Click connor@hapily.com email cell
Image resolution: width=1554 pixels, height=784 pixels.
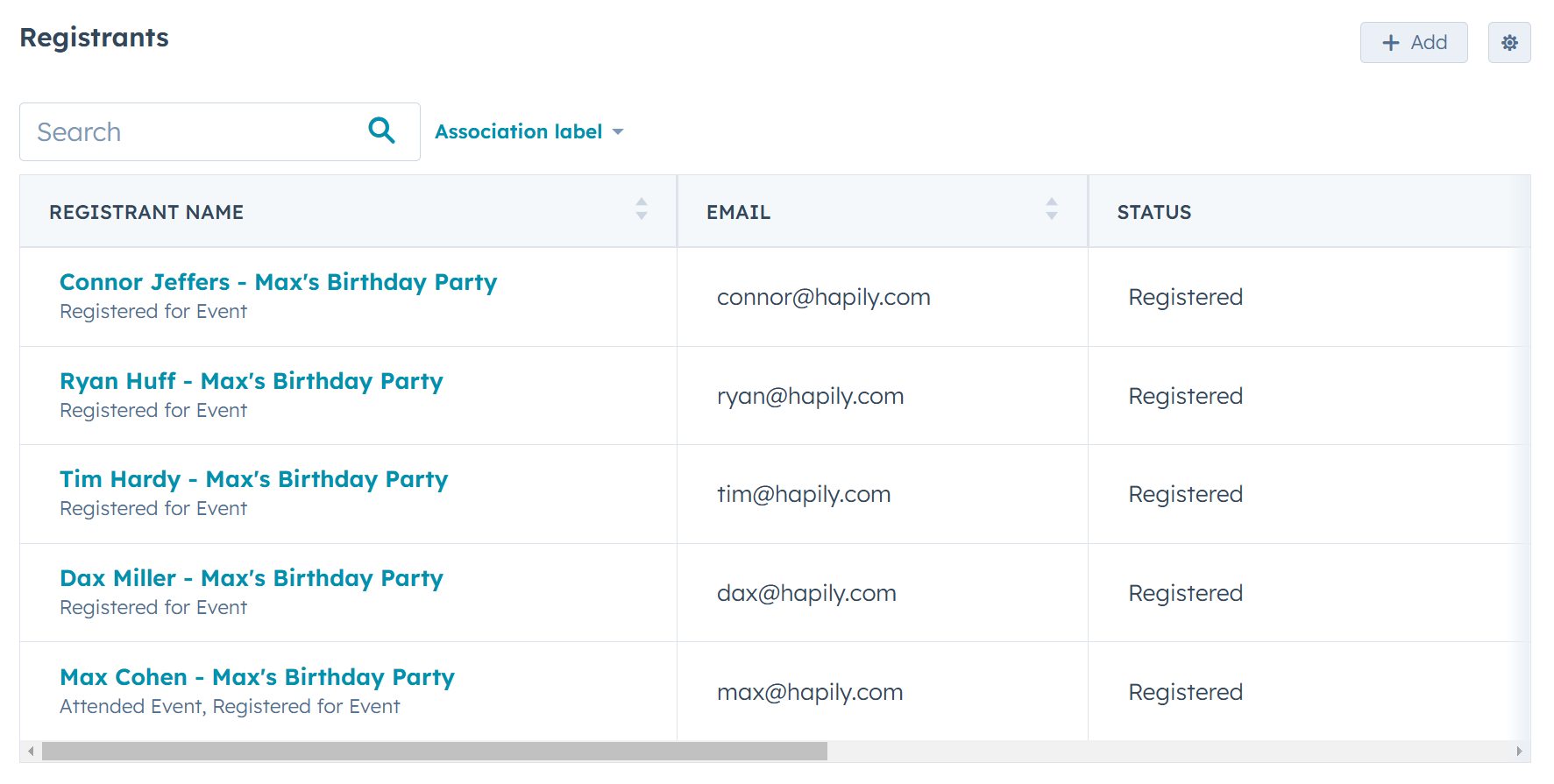(823, 298)
